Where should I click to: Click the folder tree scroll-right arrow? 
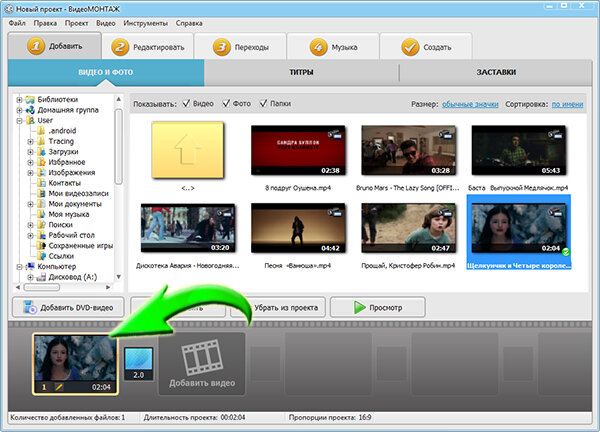108,287
